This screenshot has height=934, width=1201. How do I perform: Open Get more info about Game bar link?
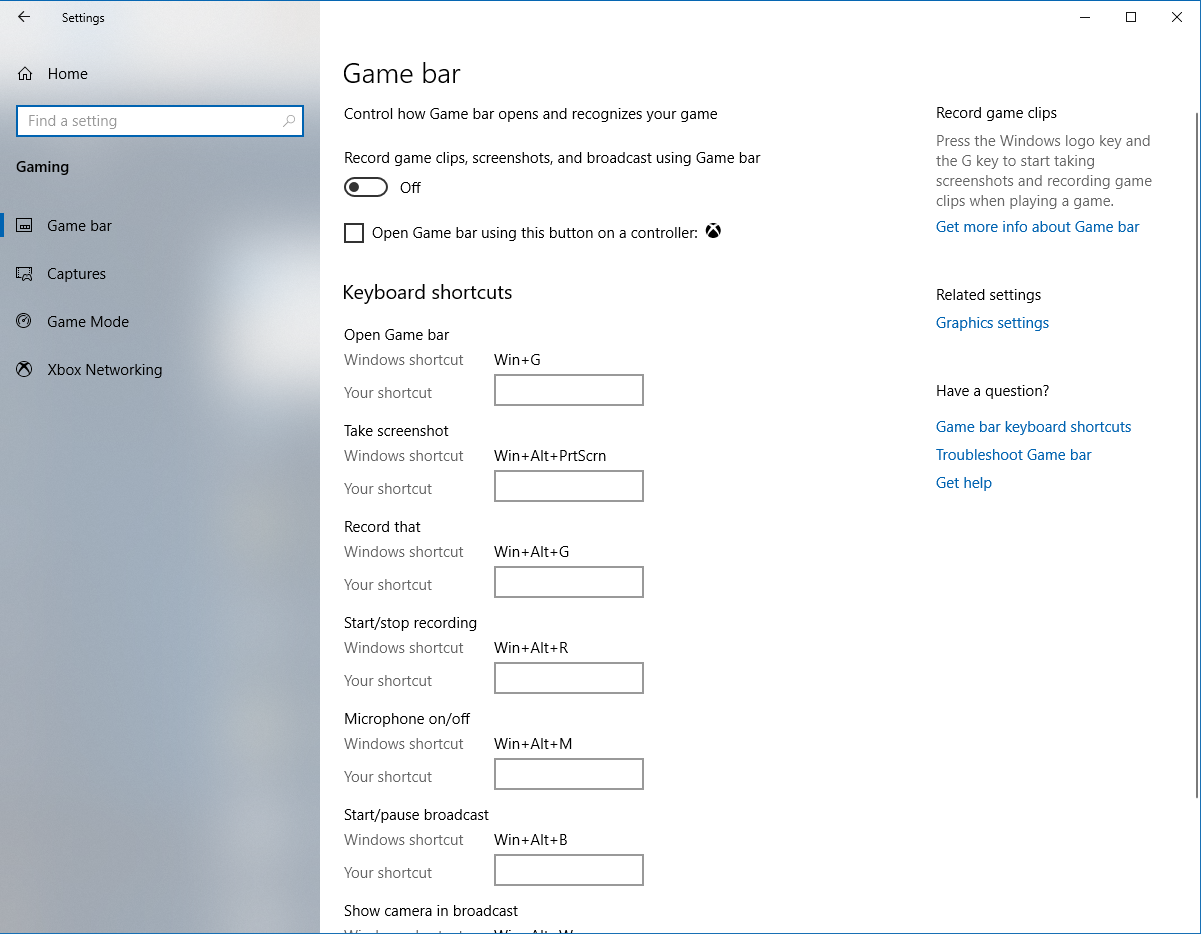coord(1037,227)
